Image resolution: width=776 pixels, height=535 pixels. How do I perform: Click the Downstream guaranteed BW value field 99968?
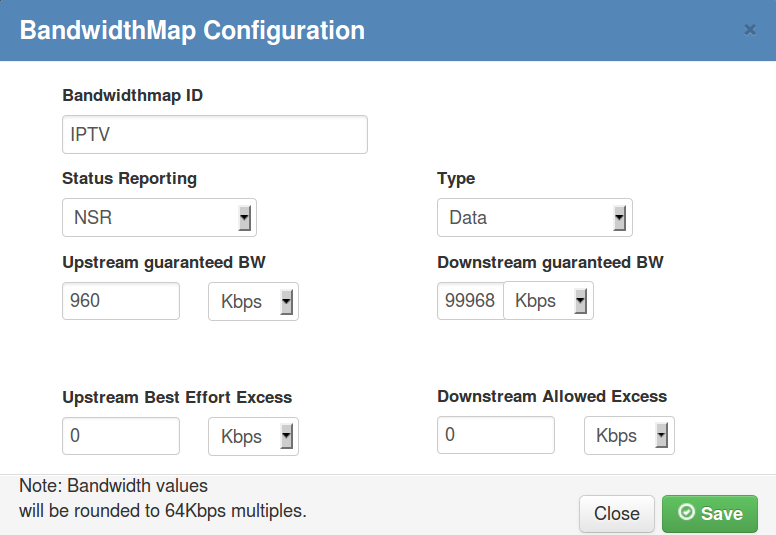point(471,301)
